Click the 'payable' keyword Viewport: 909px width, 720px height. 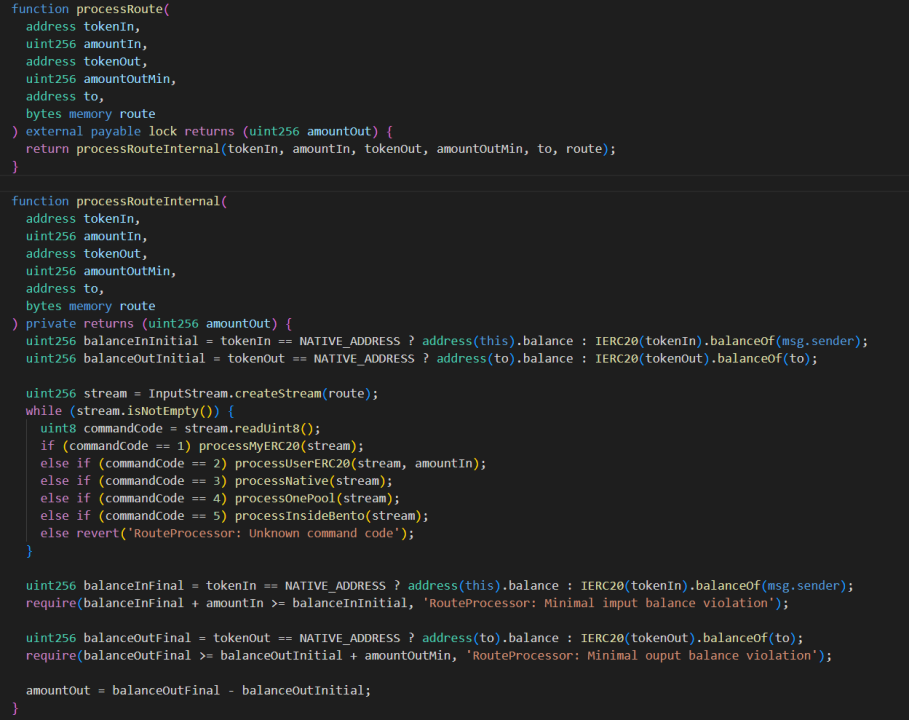[x=115, y=132]
